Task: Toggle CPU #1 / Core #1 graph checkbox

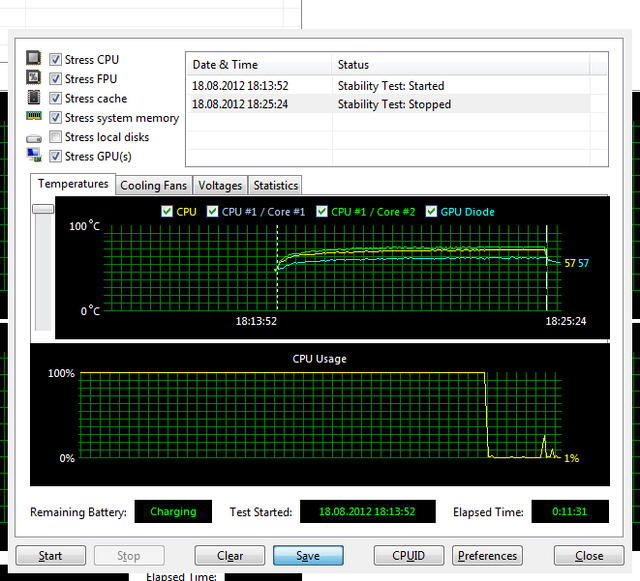Action: (x=212, y=211)
